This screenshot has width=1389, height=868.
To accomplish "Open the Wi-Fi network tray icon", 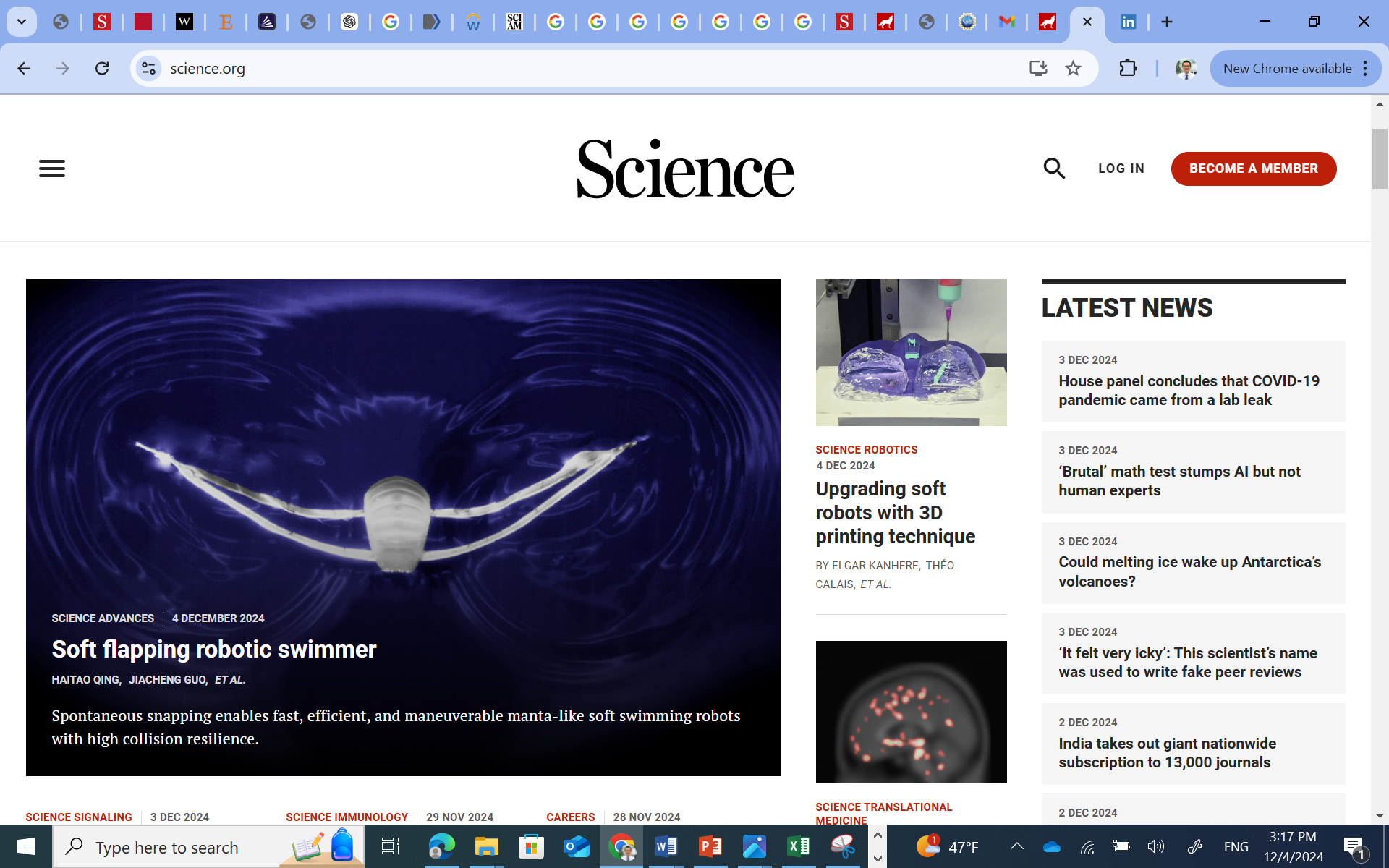I will (x=1087, y=846).
